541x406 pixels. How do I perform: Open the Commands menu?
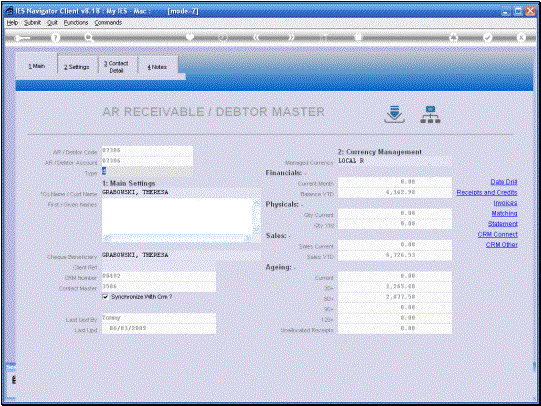coord(108,22)
